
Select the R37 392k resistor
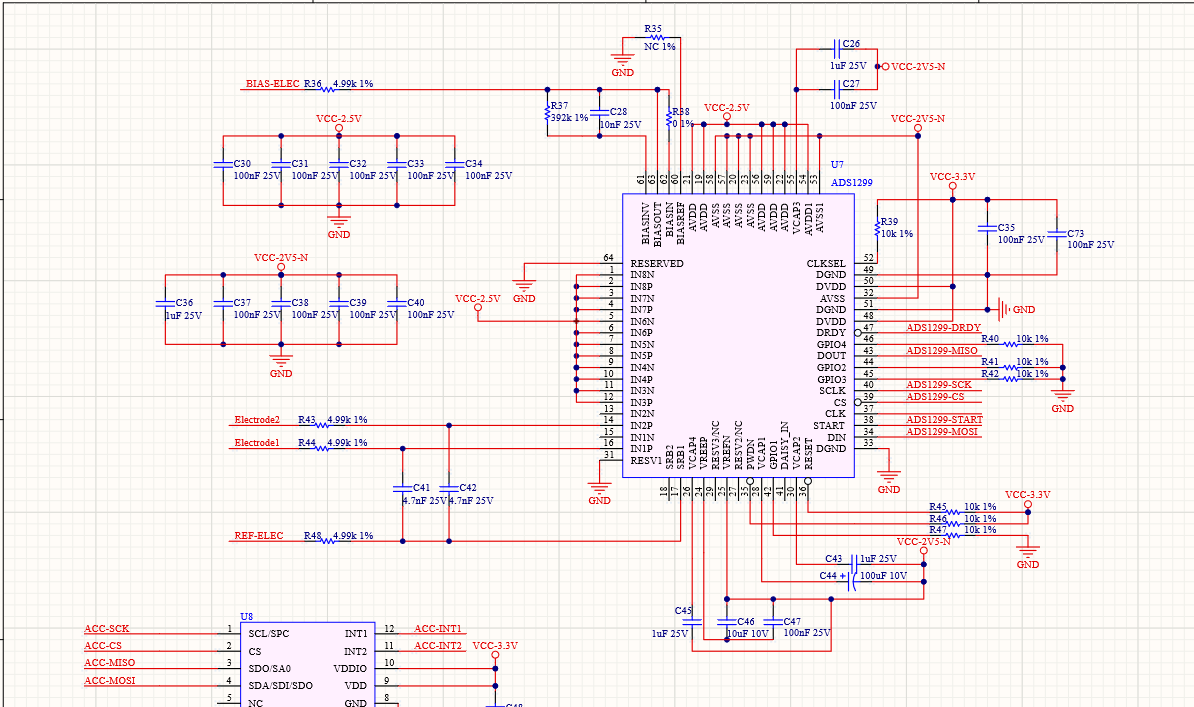(x=547, y=113)
